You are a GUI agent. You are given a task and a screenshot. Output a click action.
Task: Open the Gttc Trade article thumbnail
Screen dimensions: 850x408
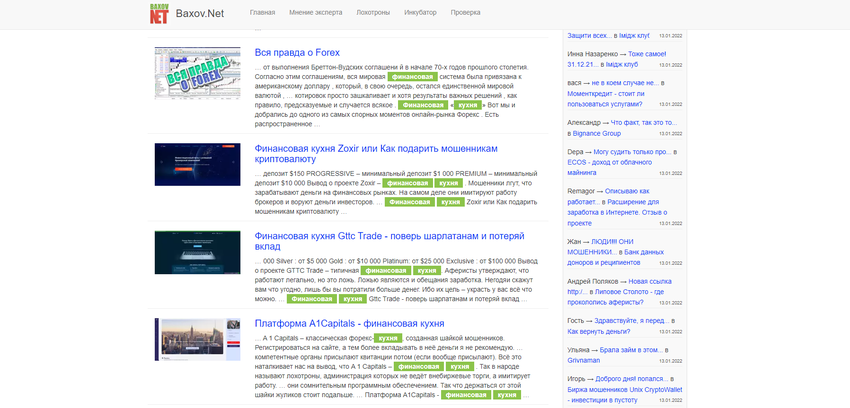(197, 252)
